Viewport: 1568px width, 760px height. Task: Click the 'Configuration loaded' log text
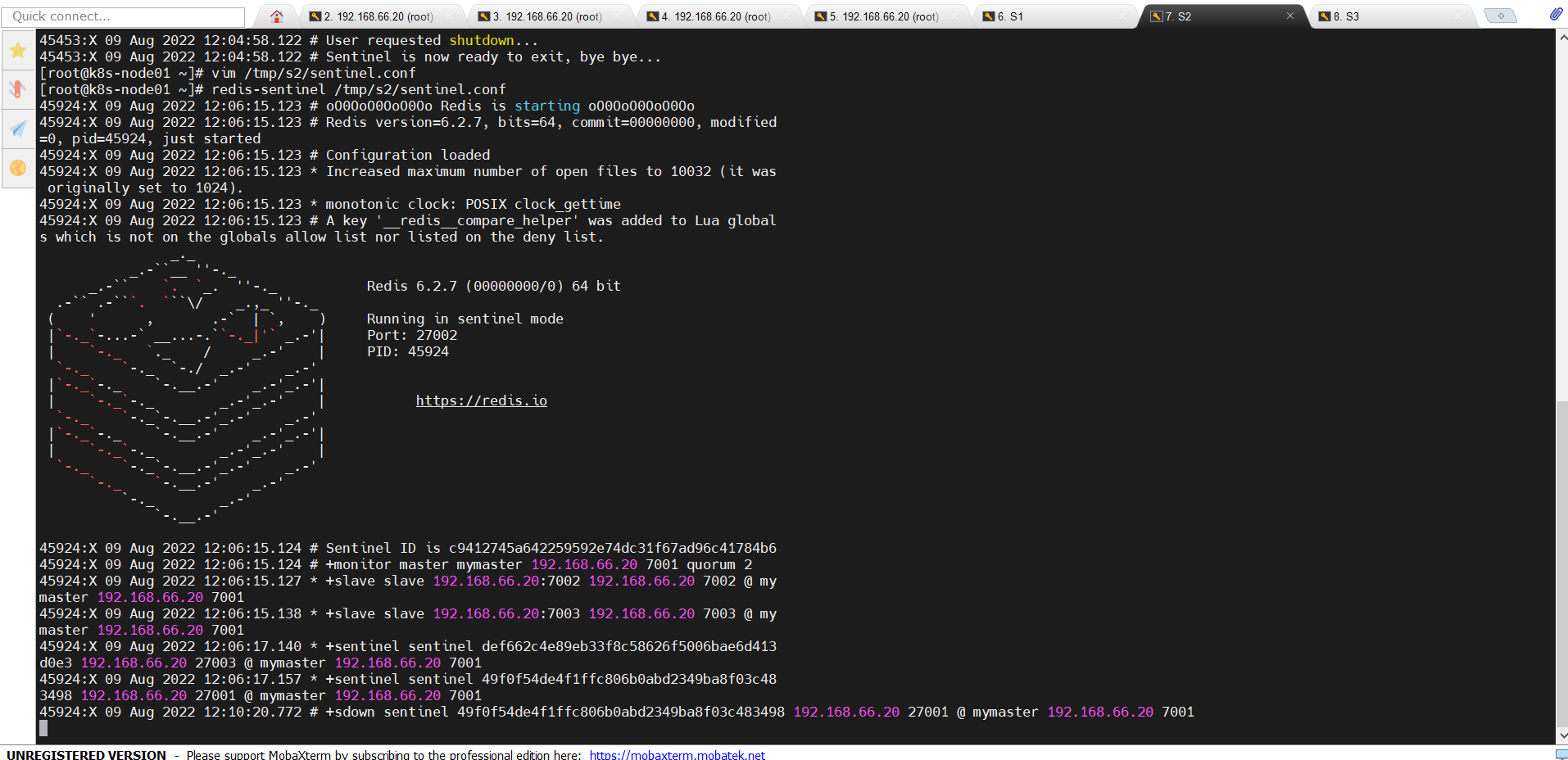[408, 155]
